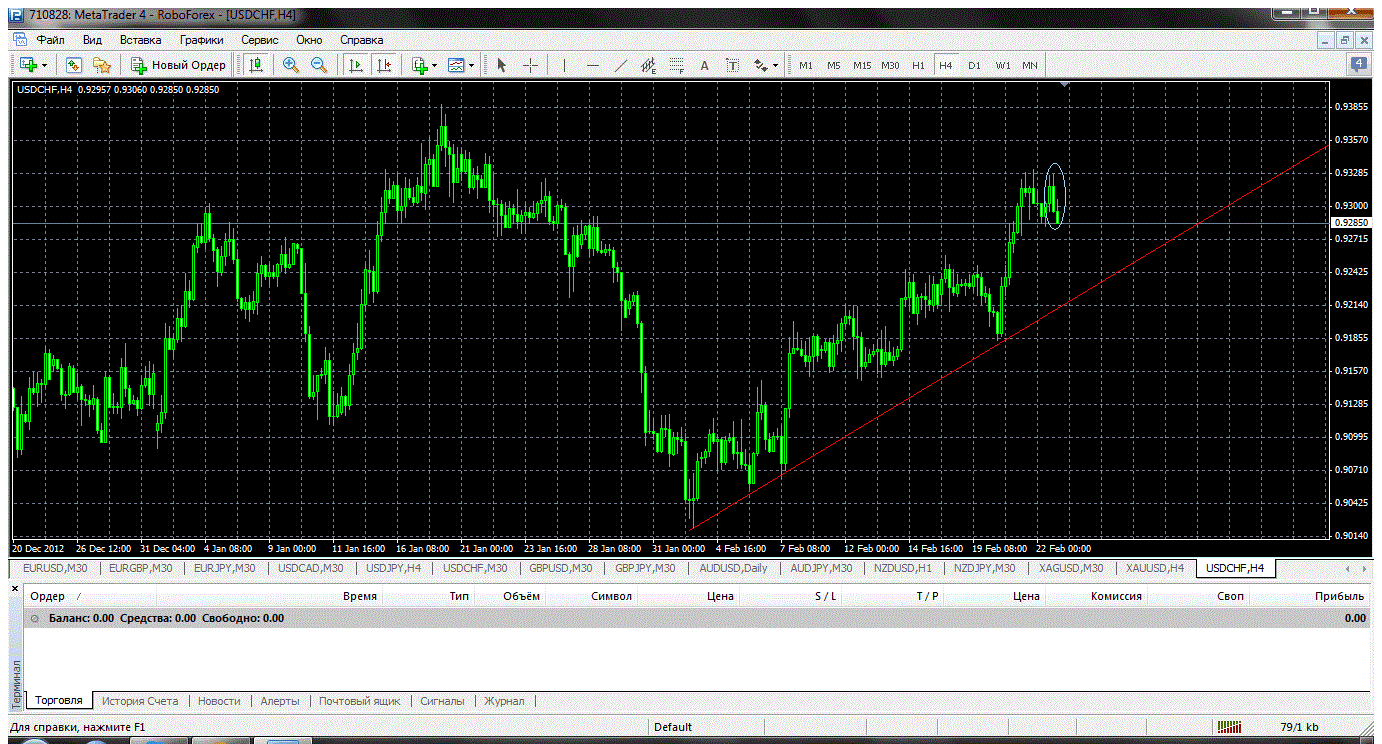Expand the Indicators dropdown arrow

tap(435, 66)
